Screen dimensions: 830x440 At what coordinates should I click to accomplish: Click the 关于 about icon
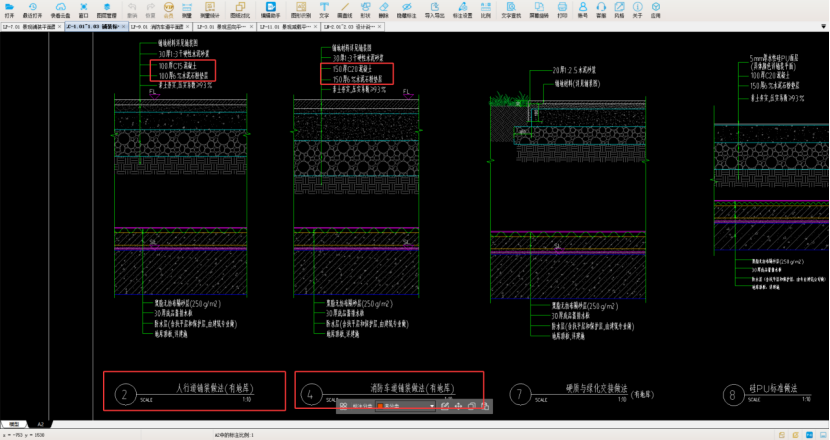click(x=637, y=9)
